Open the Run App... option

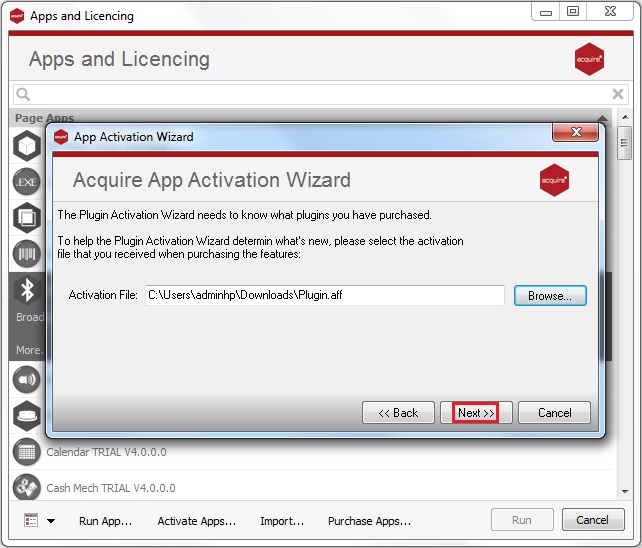point(105,521)
